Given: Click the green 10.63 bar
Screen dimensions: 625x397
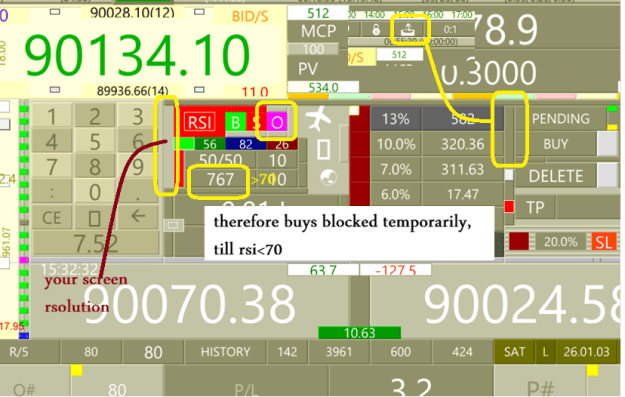Looking at the screenshot, I should click(360, 332).
